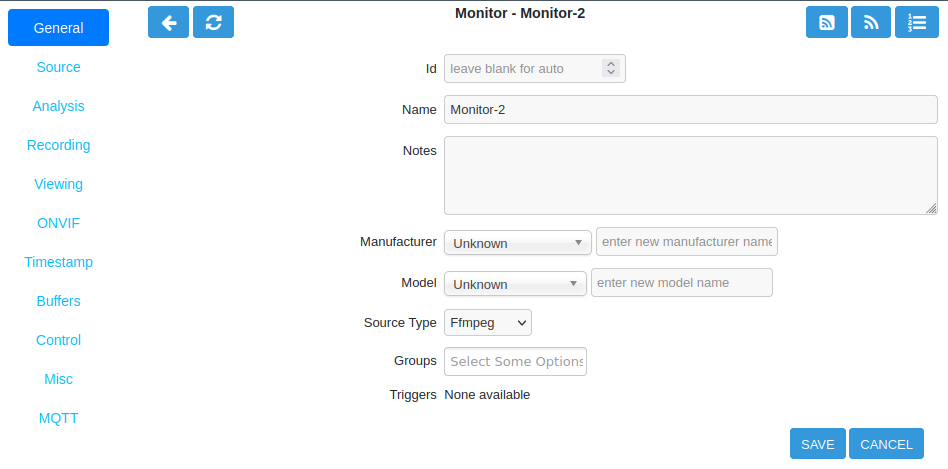Open the Groups multi-select box
The image size is (948, 469).
click(x=515, y=361)
